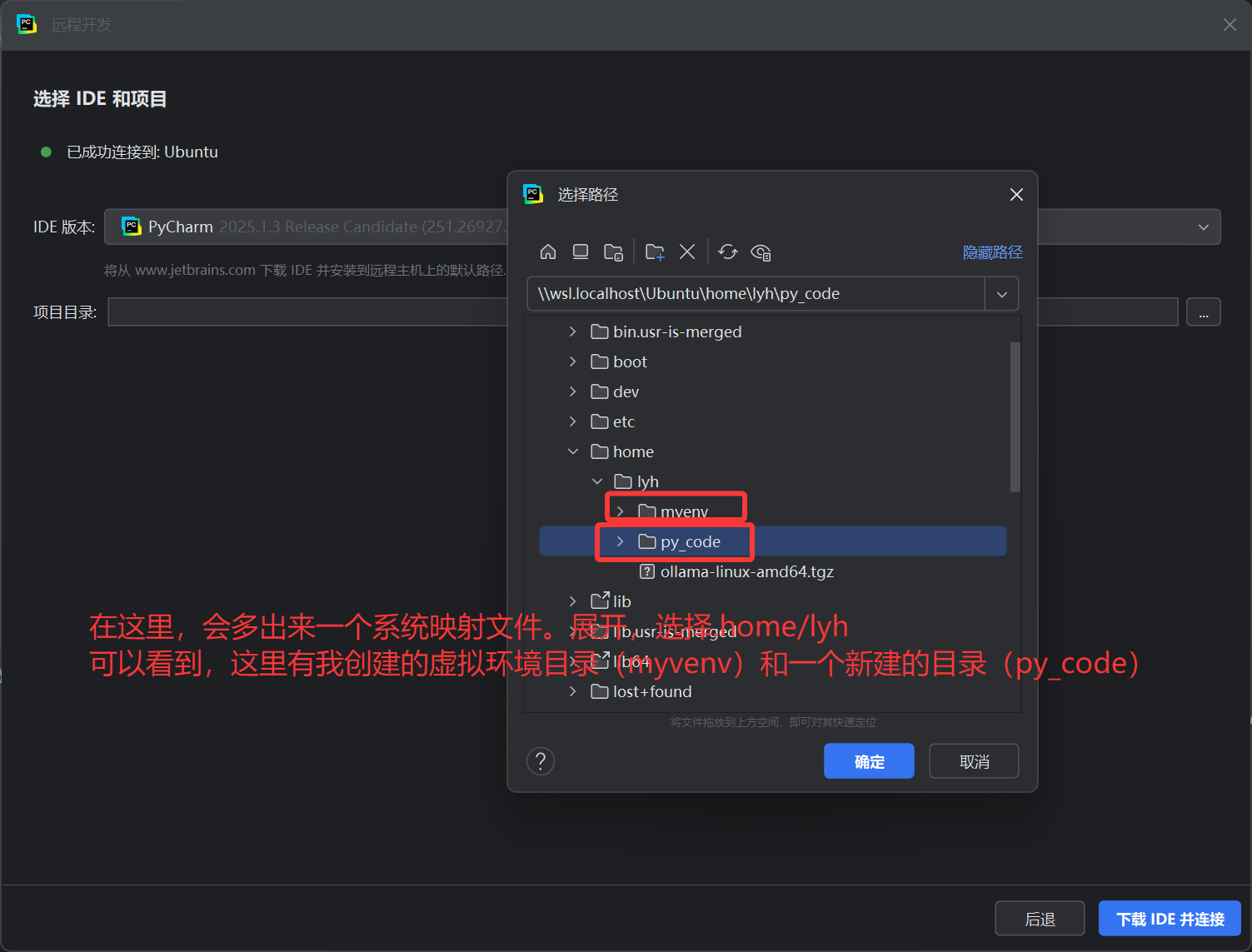The image size is (1252, 952).
Task: Click the 下载 IDE 并连接 button
Action: coord(1169,918)
